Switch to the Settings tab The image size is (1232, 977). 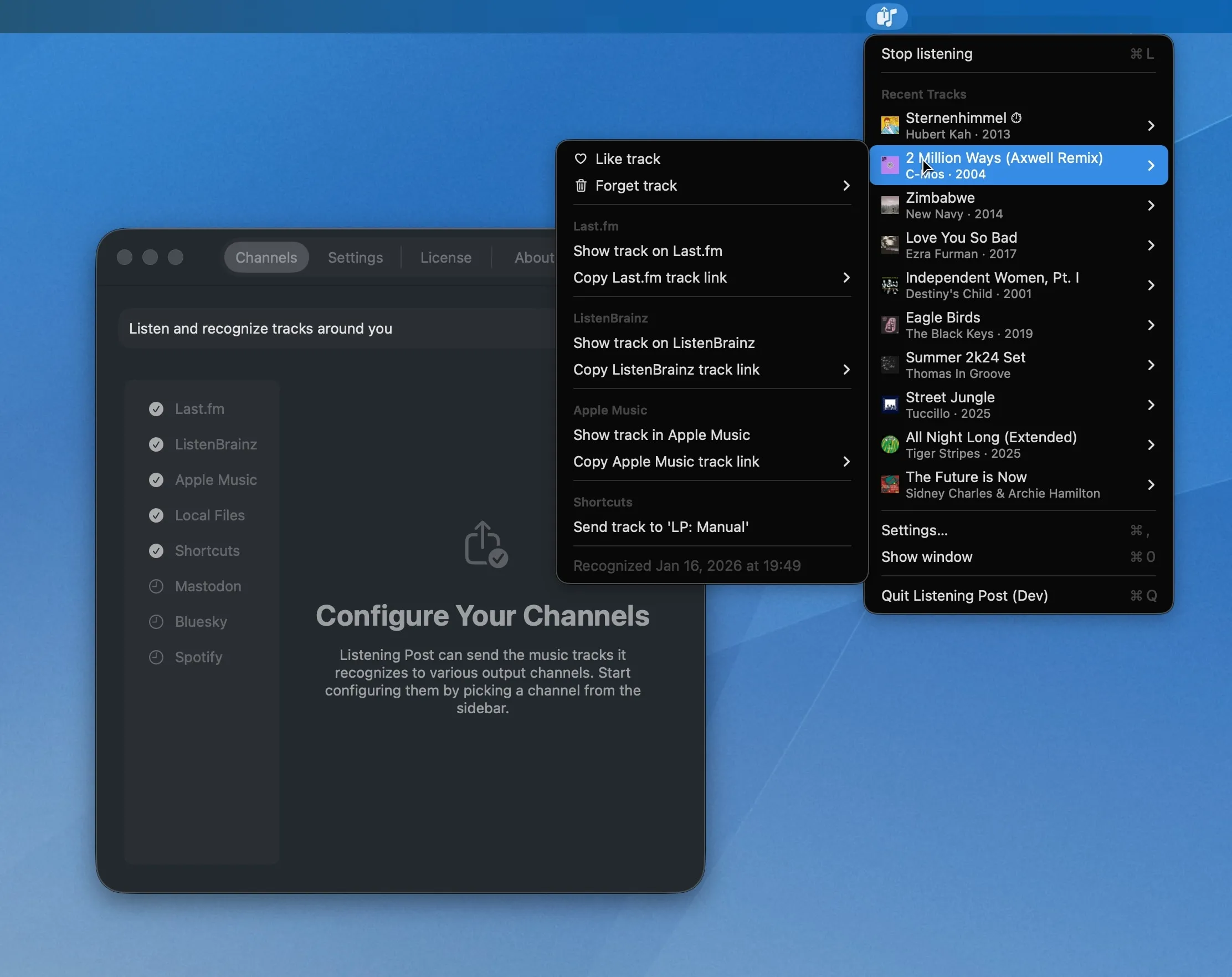tap(355, 257)
